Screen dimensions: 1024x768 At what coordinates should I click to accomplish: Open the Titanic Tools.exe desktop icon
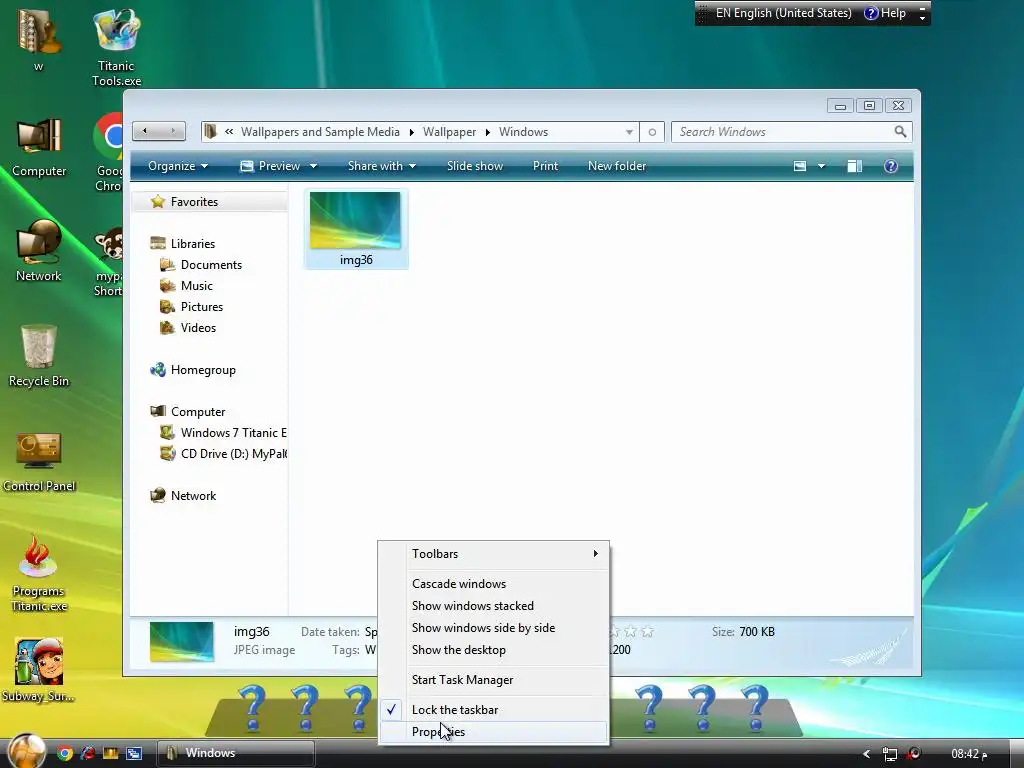point(116,46)
